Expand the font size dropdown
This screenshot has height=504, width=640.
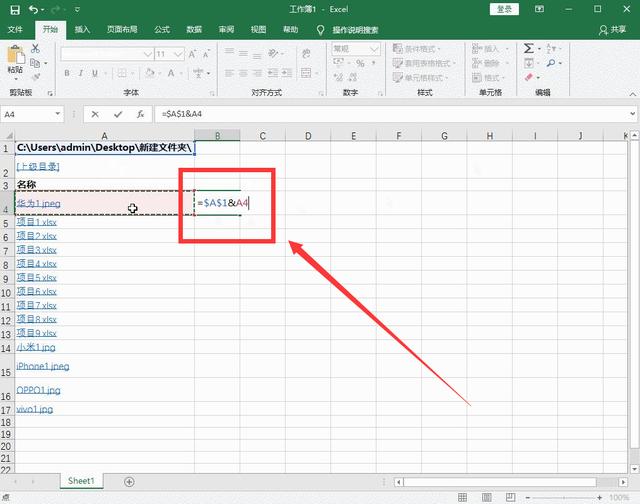[x=176, y=55]
